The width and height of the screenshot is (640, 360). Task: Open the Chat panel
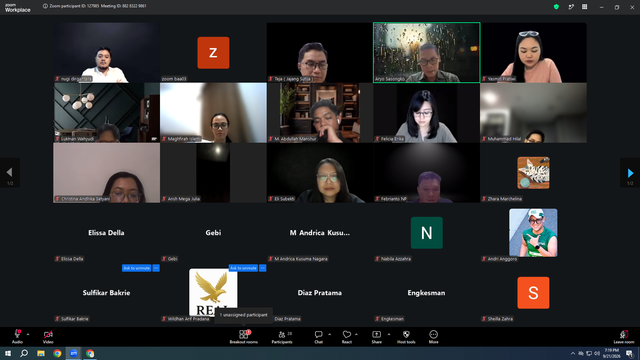318,337
